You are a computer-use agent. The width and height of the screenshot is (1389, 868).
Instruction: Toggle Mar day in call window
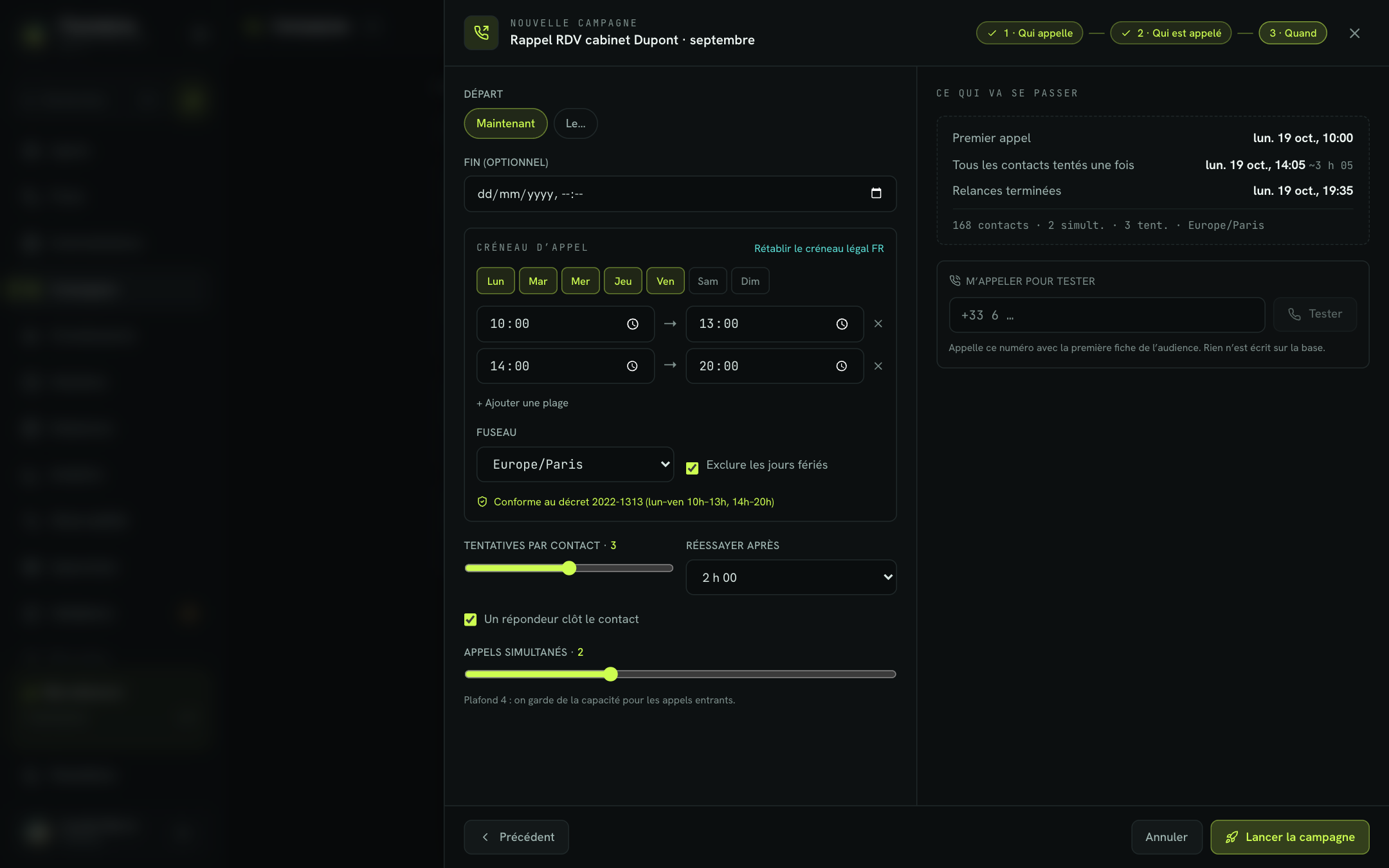pyautogui.click(x=538, y=281)
